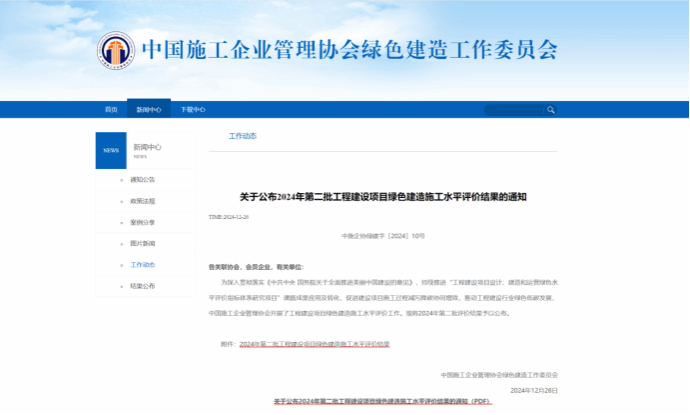The width and height of the screenshot is (690, 415).
Task: Open the 2024年第二批 evaluation results attachment link
Action: pos(314,343)
